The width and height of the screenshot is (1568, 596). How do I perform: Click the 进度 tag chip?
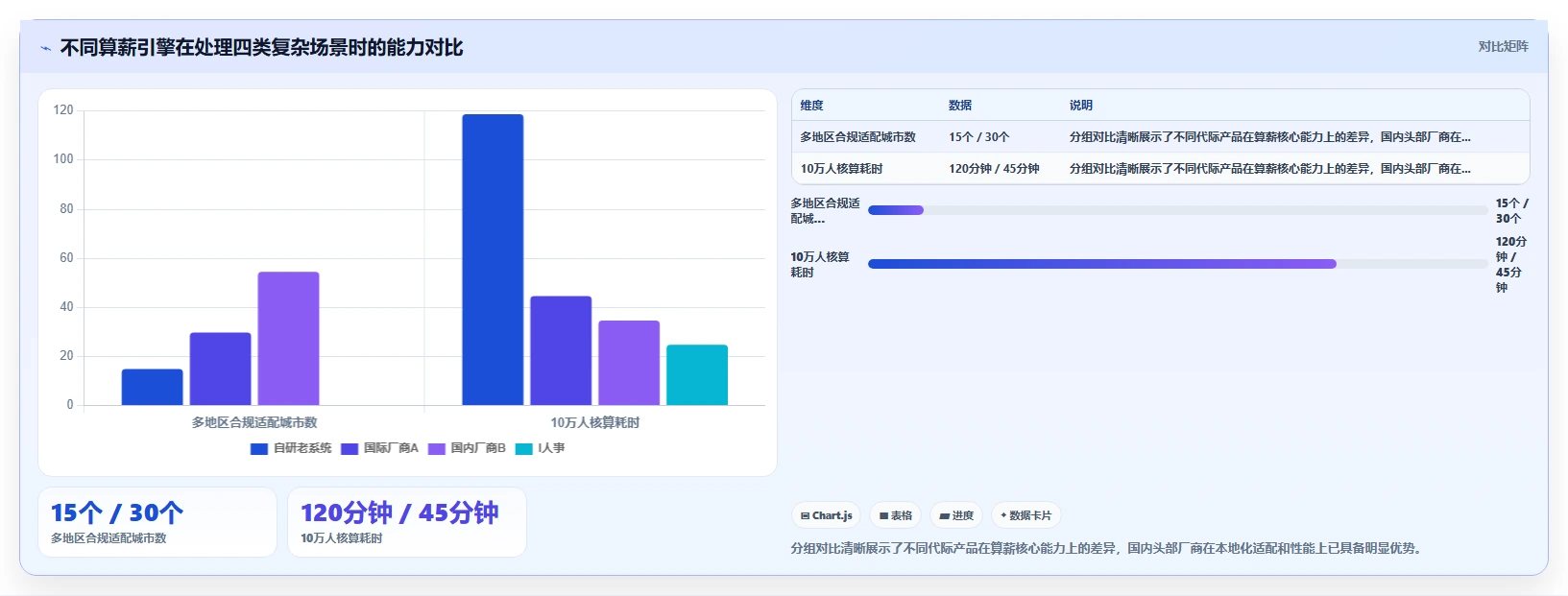(955, 515)
